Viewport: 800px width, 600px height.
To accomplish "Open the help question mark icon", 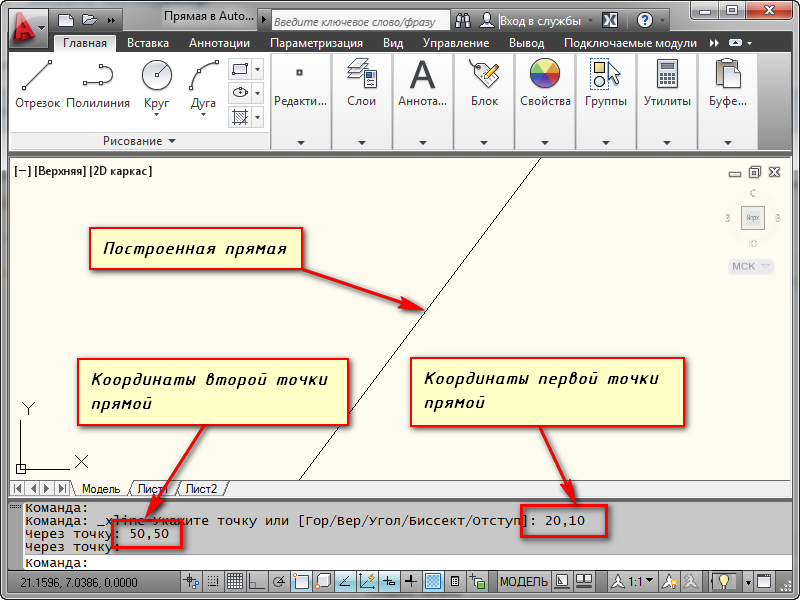I will click(645, 20).
